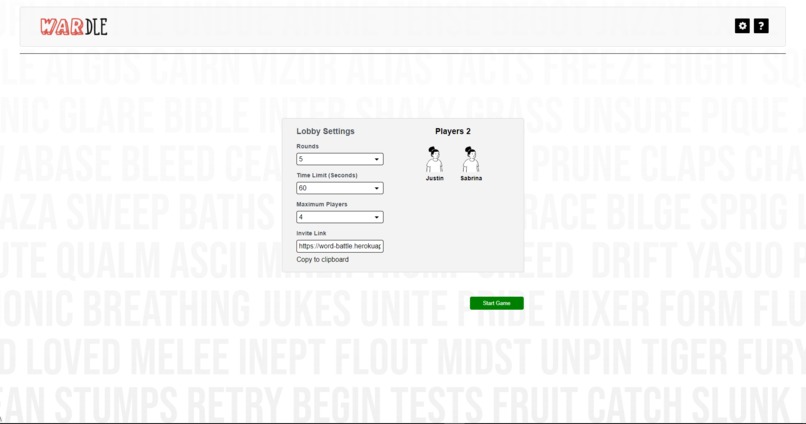Click the name label Sabrina

tap(471, 178)
